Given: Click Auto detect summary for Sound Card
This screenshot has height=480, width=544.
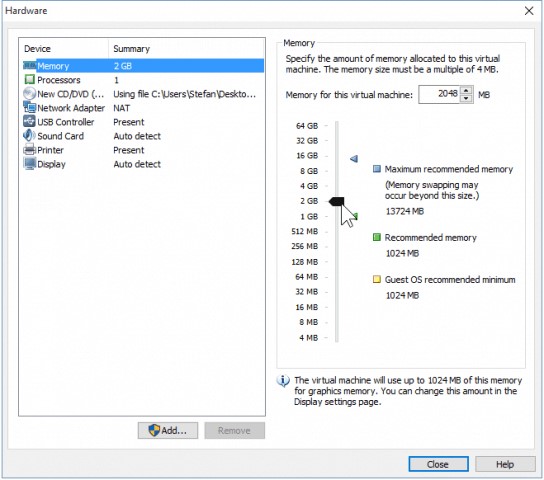Looking at the screenshot, I should coord(137,136).
